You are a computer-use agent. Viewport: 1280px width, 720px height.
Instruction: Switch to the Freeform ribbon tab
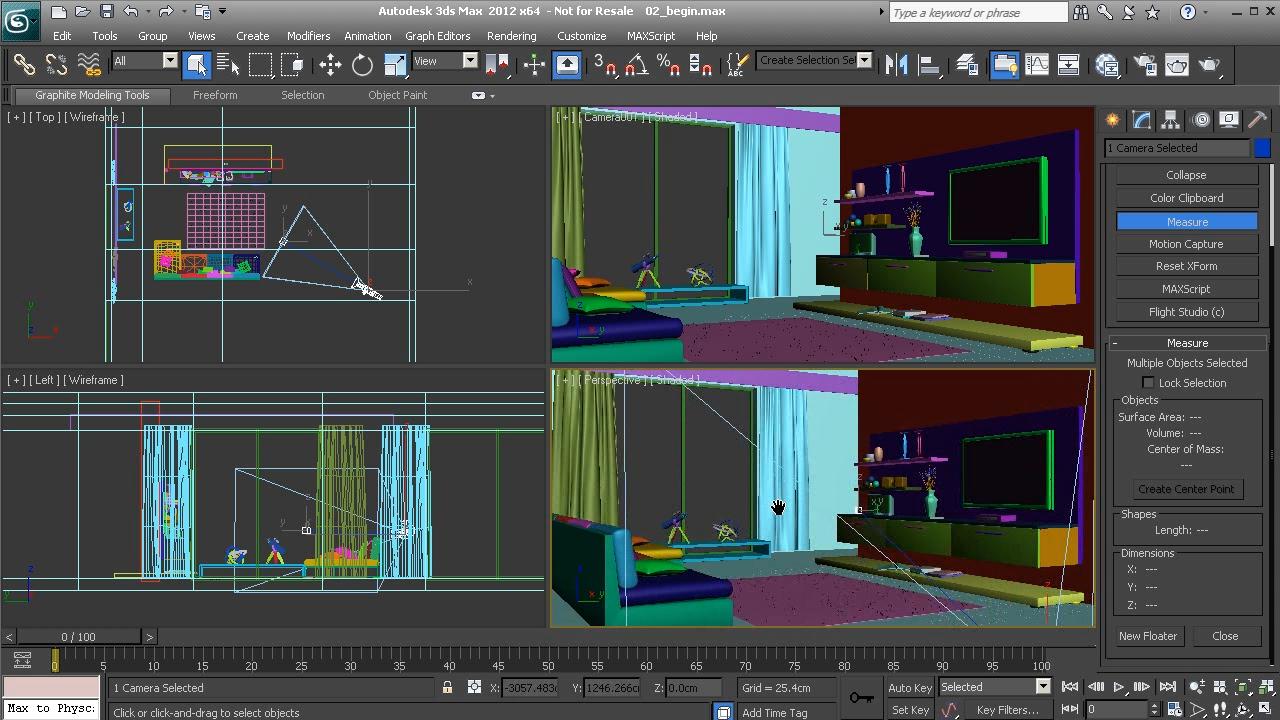click(x=215, y=95)
